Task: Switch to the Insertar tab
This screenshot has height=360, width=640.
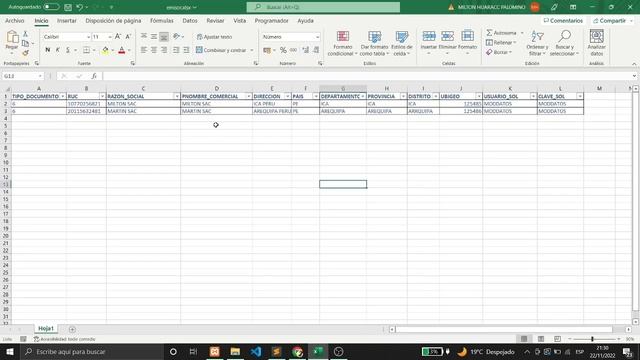Action: click(67, 20)
